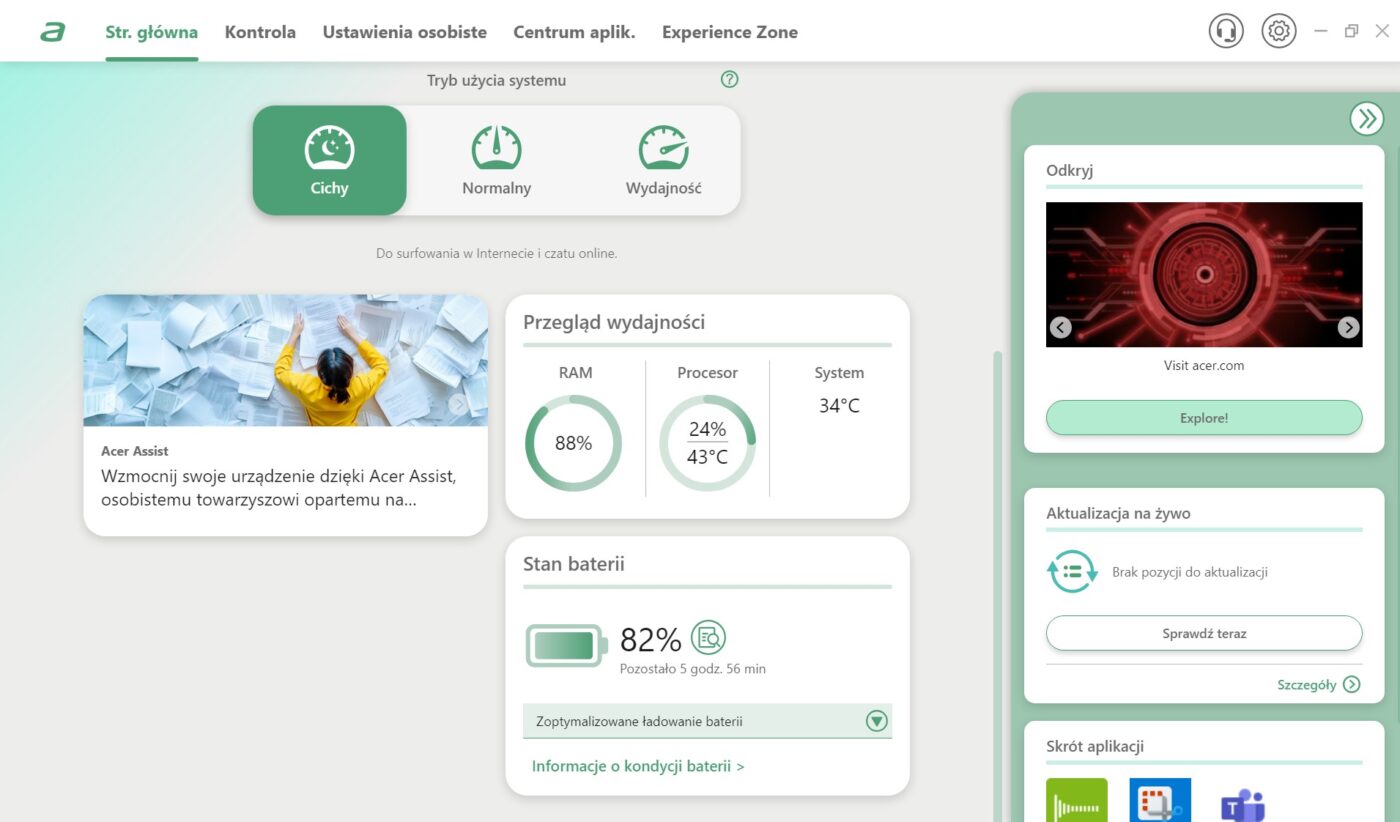Select the Normalny system mode
The image size is (1400, 822).
coord(497,160)
